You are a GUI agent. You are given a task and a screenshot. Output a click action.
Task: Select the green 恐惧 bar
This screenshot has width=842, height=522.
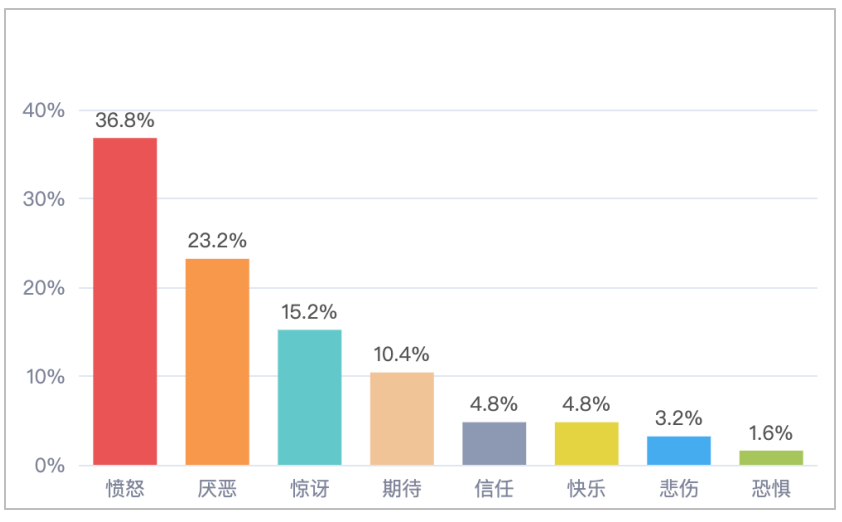770,457
